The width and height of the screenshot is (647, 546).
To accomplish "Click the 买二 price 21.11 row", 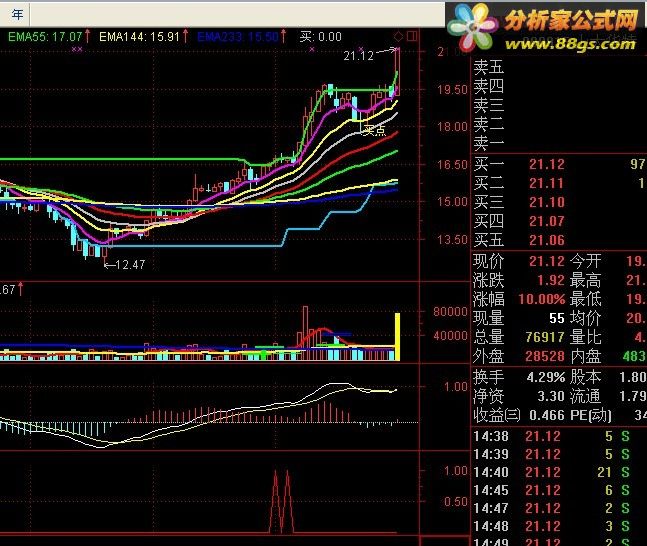I will pyautogui.click(x=559, y=183).
